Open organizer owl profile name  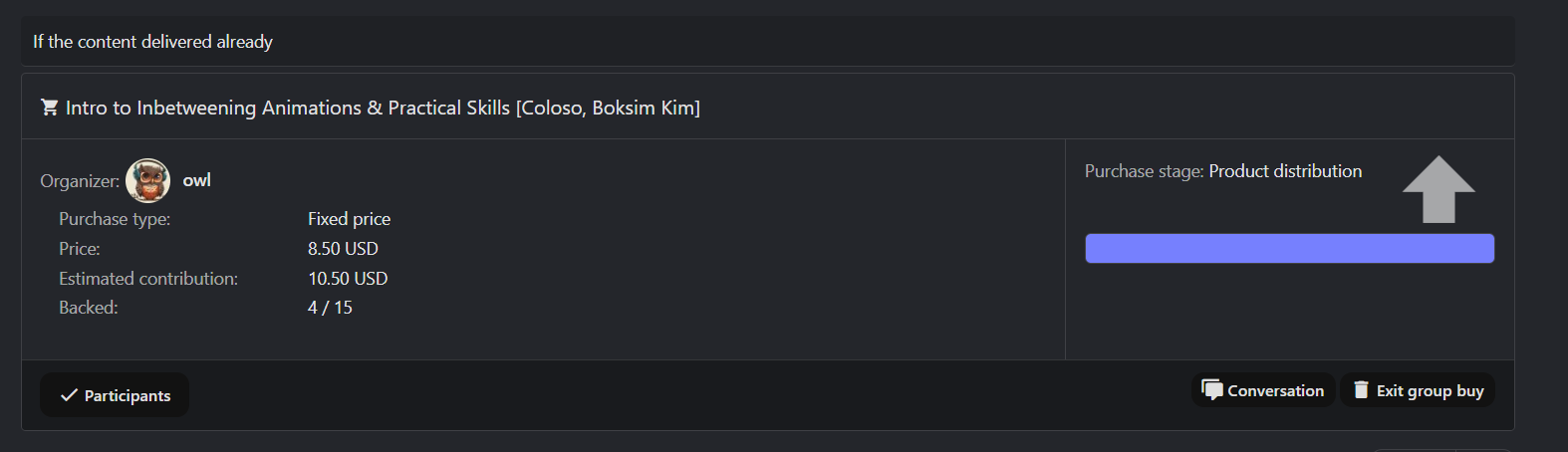click(x=196, y=180)
